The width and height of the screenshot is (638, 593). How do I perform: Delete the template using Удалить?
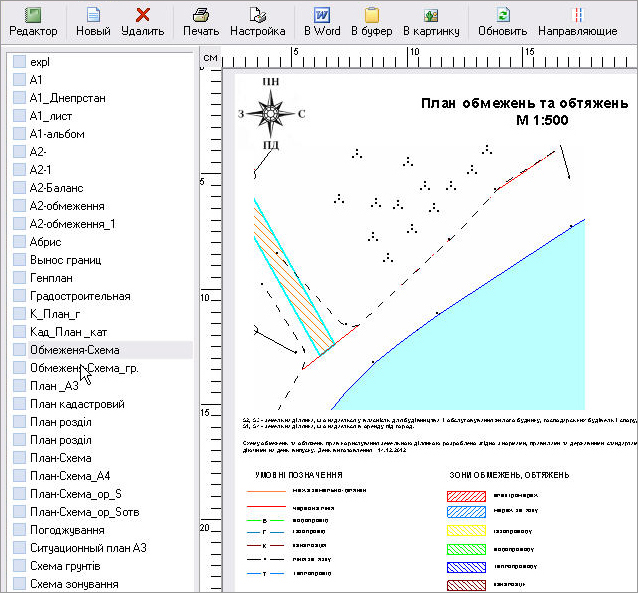[142, 22]
